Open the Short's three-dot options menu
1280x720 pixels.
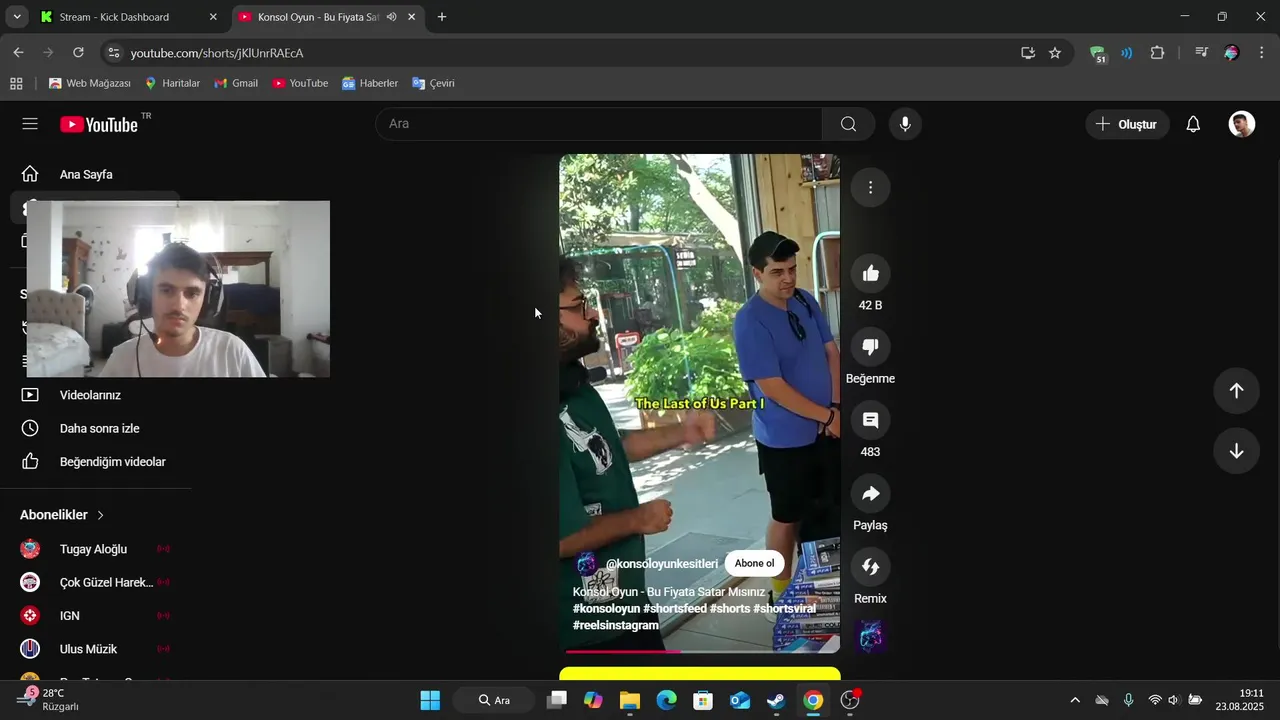[870, 188]
